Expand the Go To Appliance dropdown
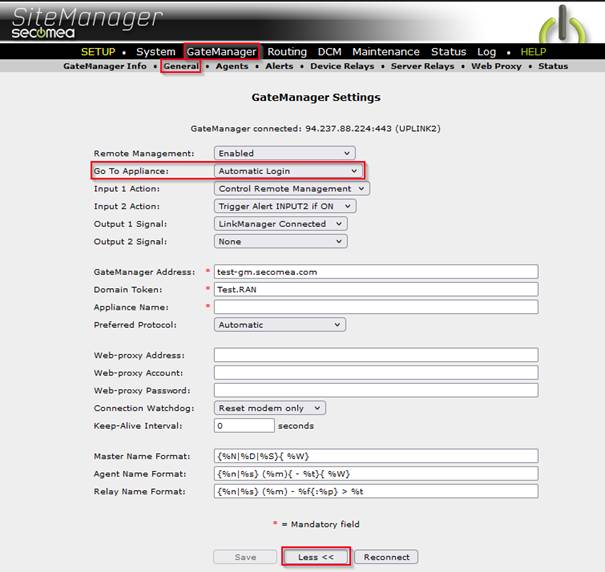Image resolution: width=605 pixels, height=572 pixels. pyautogui.click(x=288, y=171)
